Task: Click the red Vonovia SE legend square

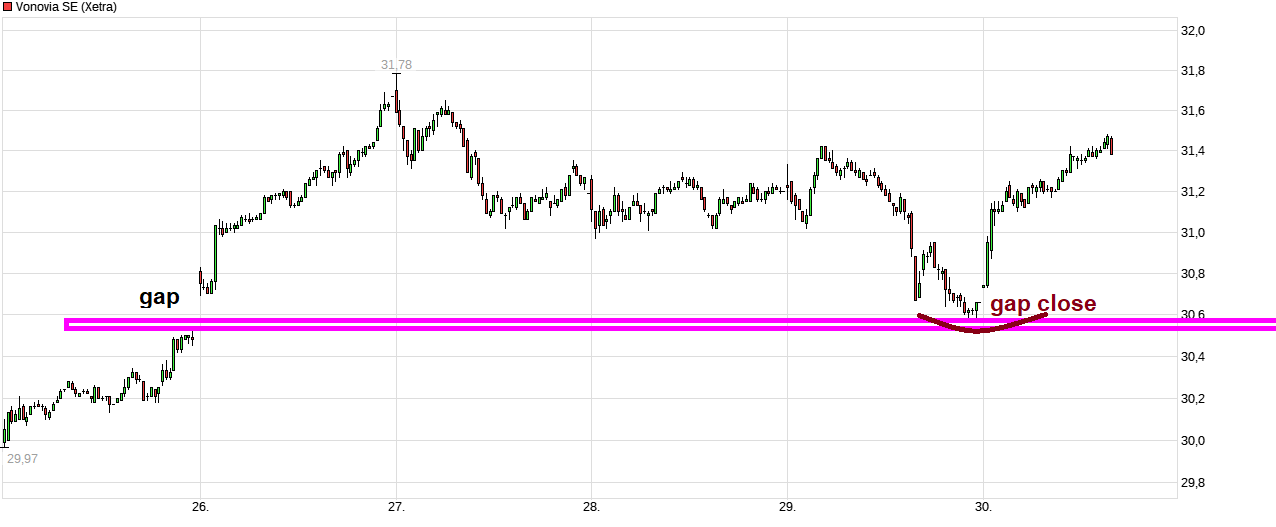Action: pyautogui.click(x=8, y=7)
